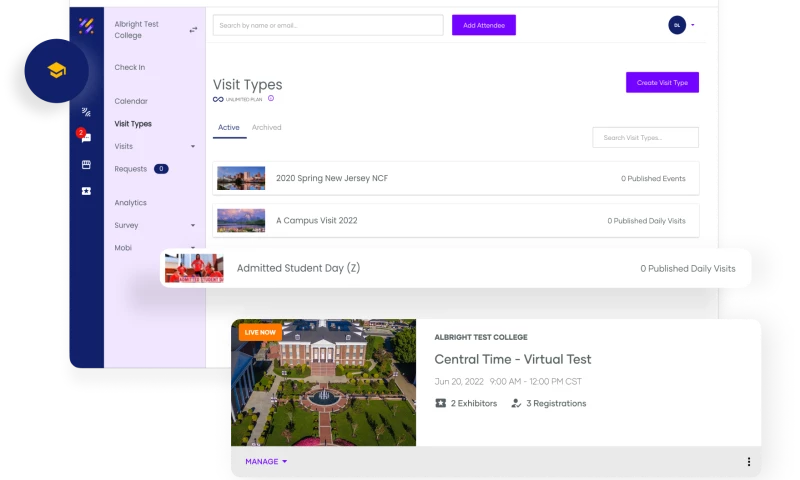Click 2020 Spring New Jersey NCF title
This screenshot has height=480, width=800.
(332, 178)
